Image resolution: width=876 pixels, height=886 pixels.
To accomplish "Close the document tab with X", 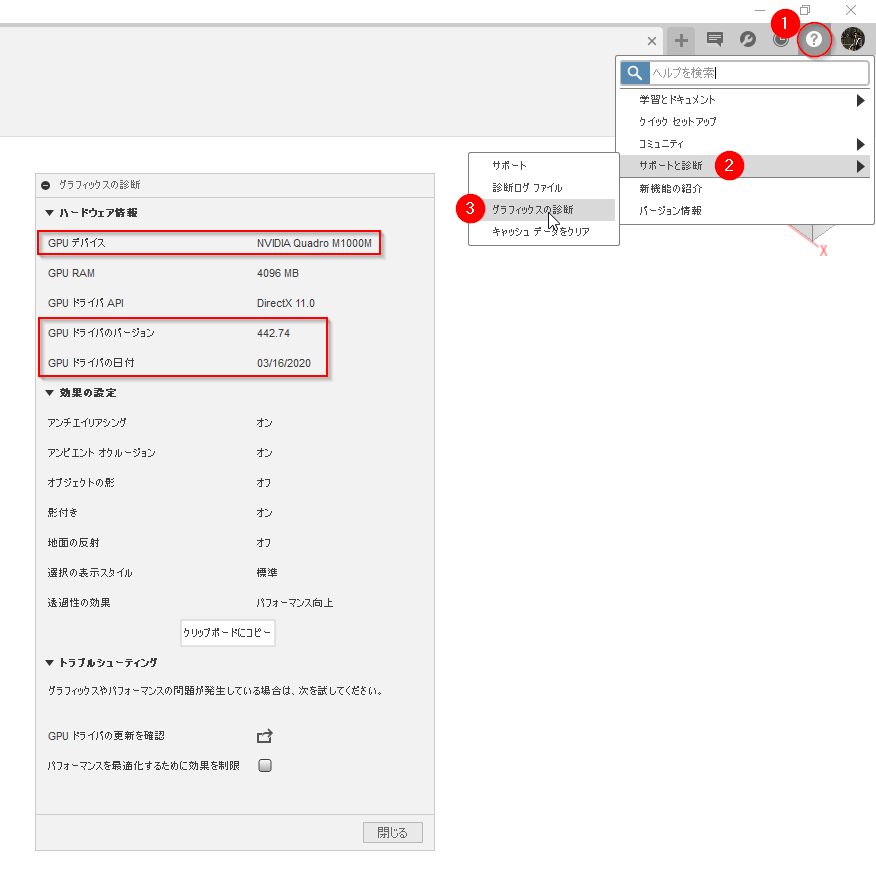I will click(x=652, y=41).
